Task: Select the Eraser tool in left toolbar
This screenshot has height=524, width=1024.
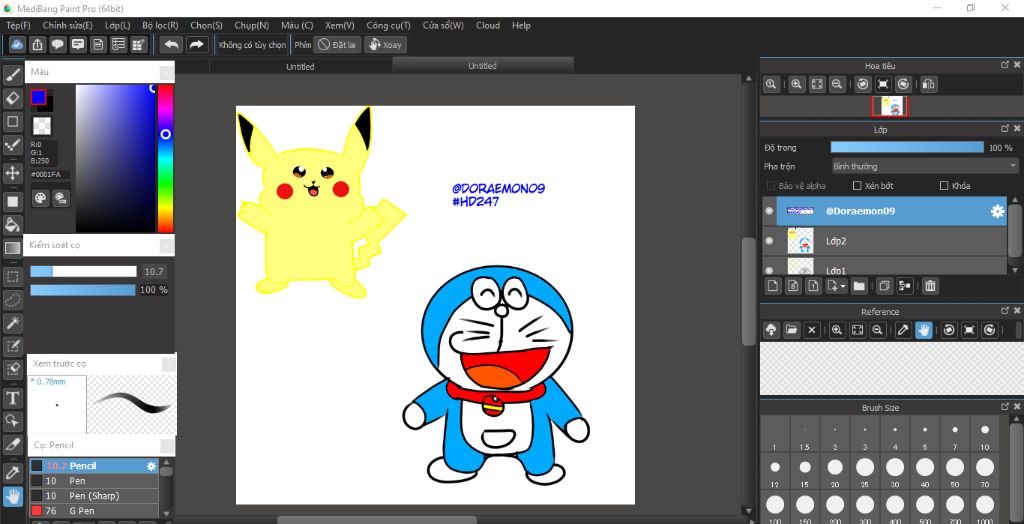Action: click(13, 97)
